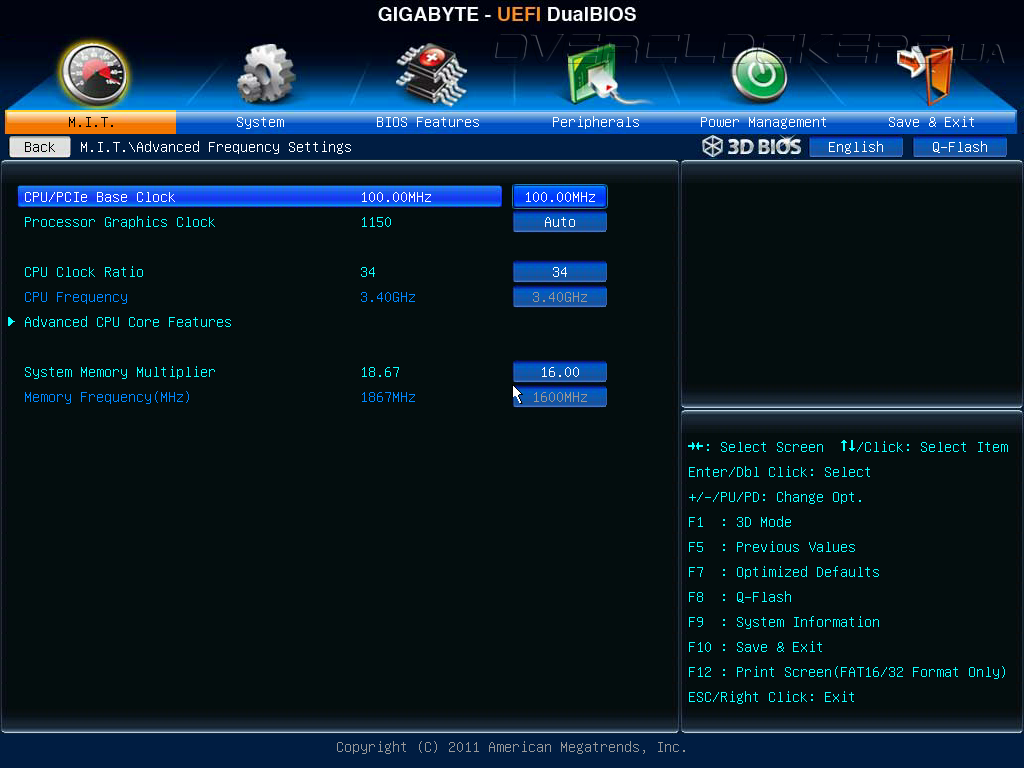Launch Q-Flash utility button
Viewport: 1024px width, 768px height.
(x=959, y=147)
